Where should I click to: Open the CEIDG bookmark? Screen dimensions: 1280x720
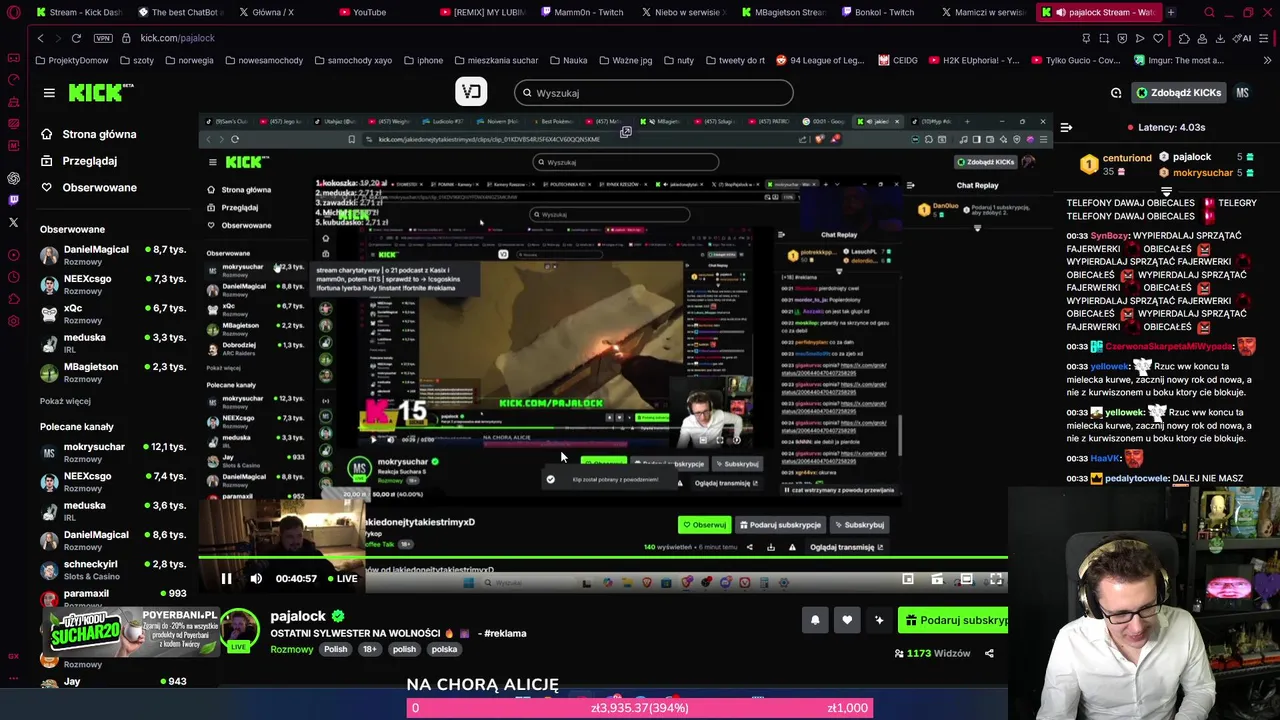point(898,60)
